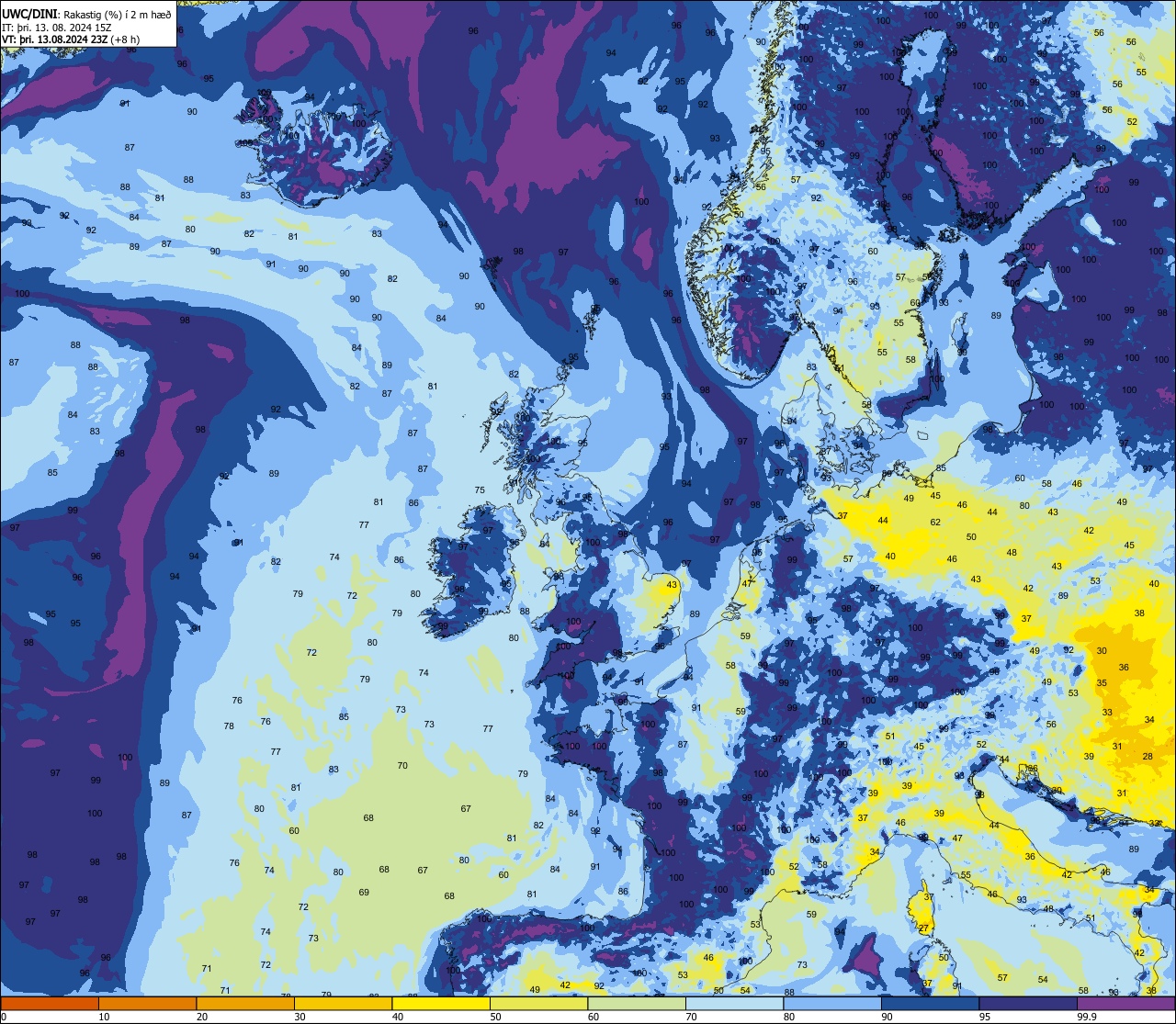Click the humidity value '69' in the Atlantic yellow-green area
Screen dimensions: 1176x1024
point(364,892)
